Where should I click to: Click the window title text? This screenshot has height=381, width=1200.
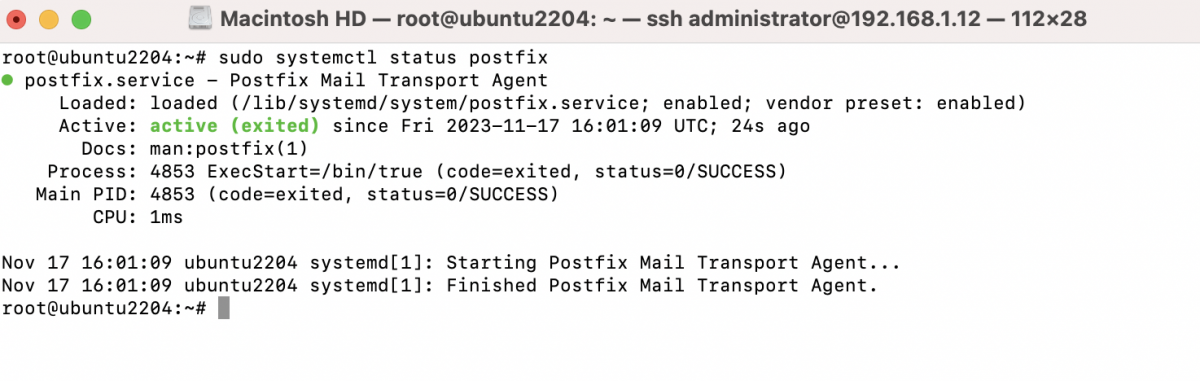653,18
